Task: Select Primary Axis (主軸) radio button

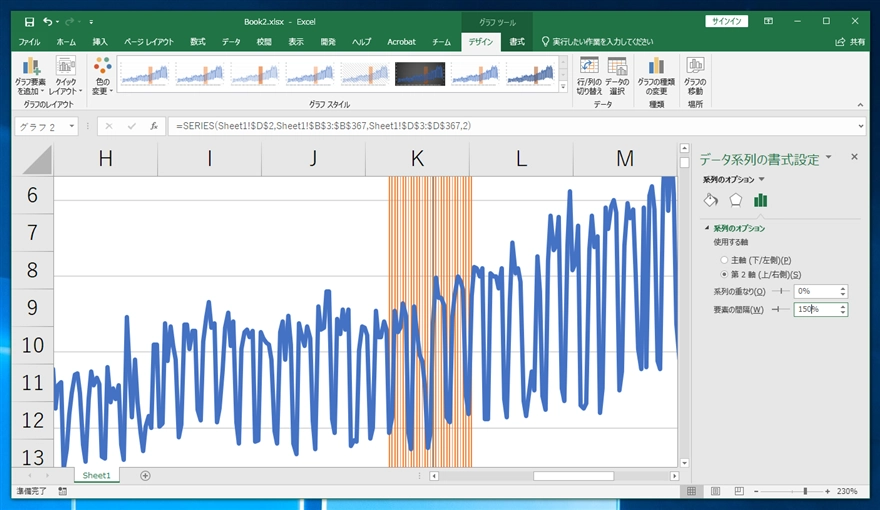Action: (724, 260)
